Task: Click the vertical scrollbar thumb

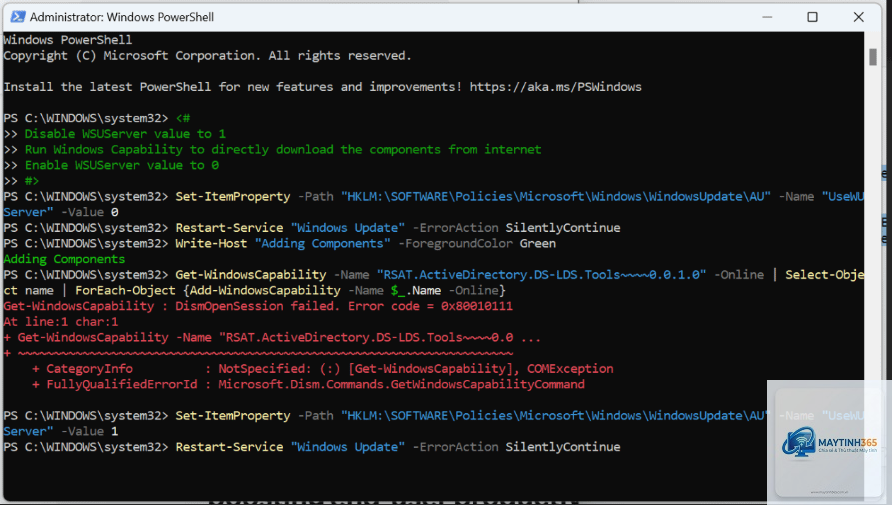Action: 873,57
